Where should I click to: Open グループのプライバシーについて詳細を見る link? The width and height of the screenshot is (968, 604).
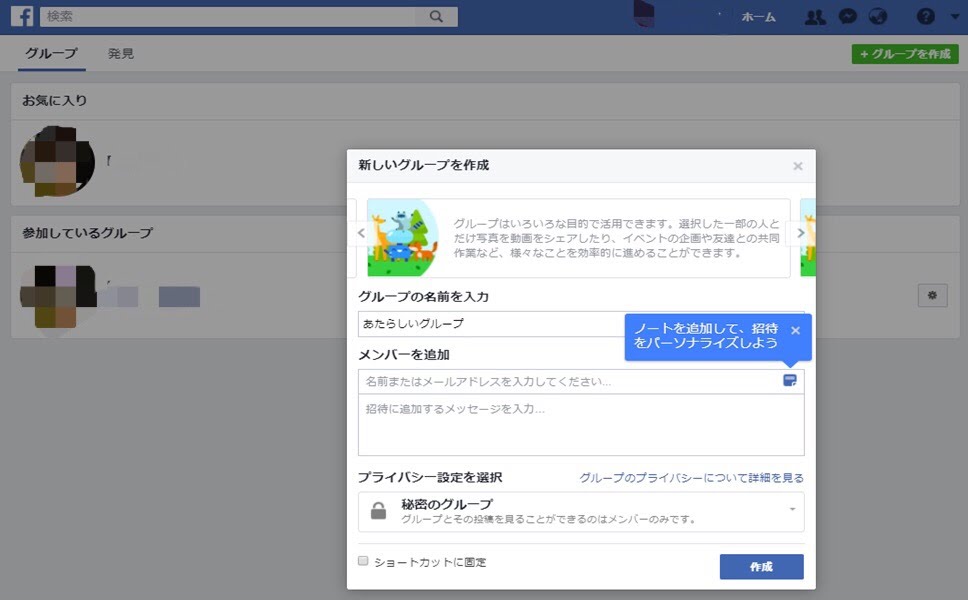(x=691, y=478)
